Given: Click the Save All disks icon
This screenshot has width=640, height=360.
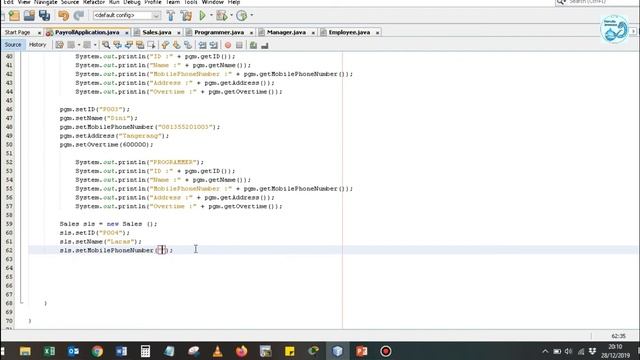Looking at the screenshot, I should click(44, 16).
